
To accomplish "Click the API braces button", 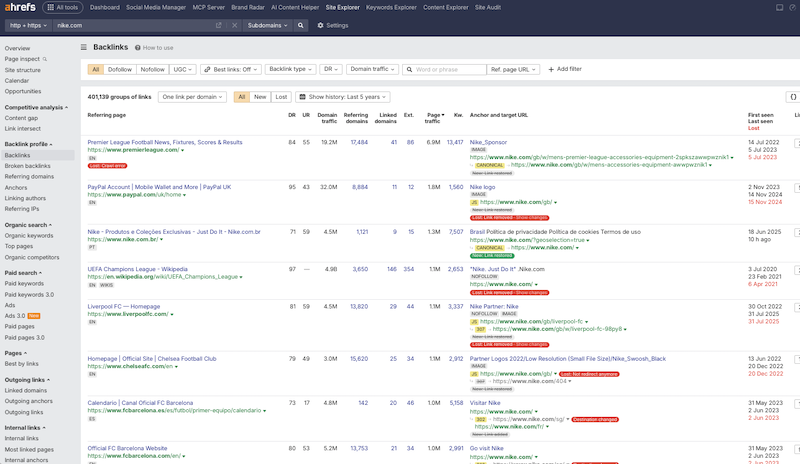I will click(x=793, y=96).
